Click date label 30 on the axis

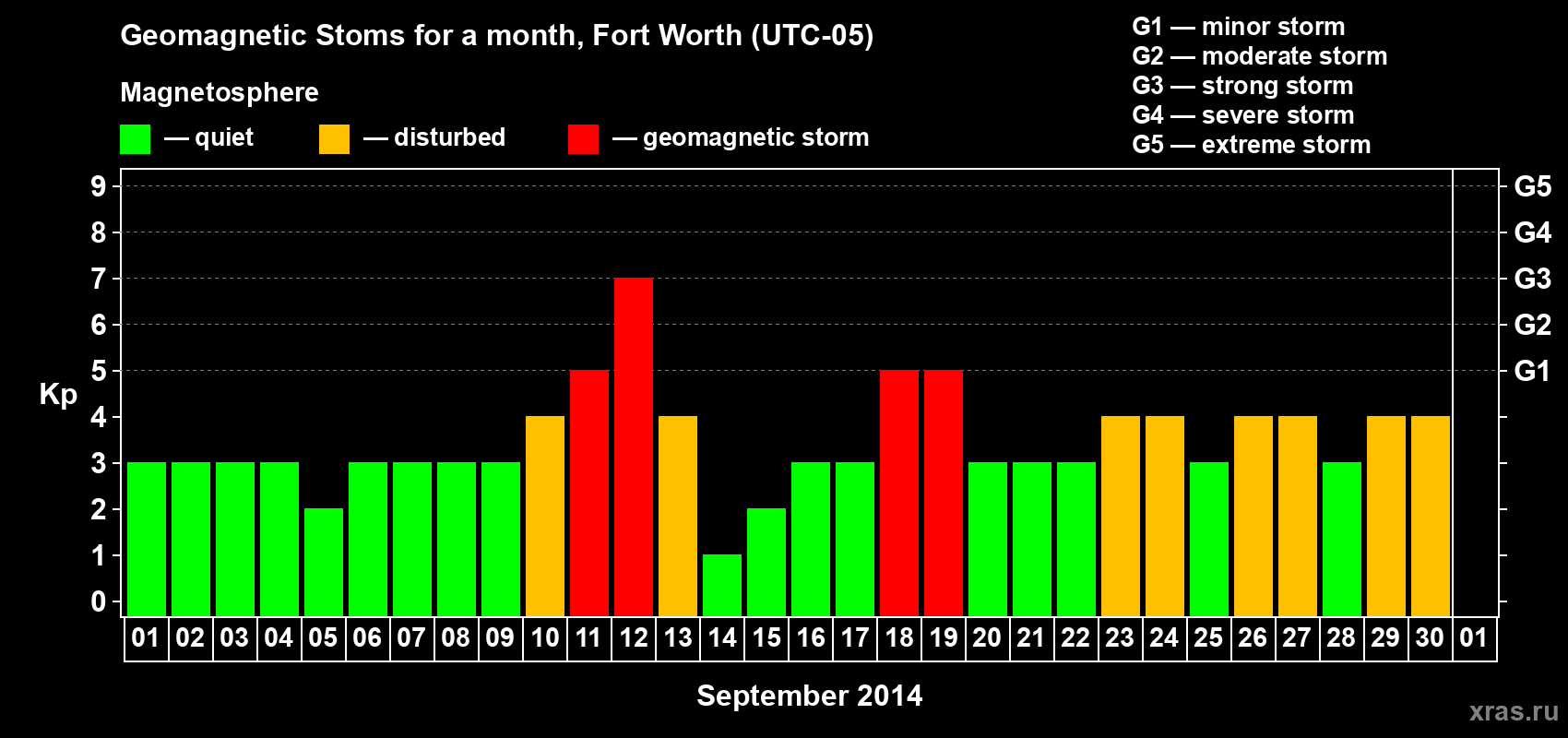pyautogui.click(x=1430, y=638)
